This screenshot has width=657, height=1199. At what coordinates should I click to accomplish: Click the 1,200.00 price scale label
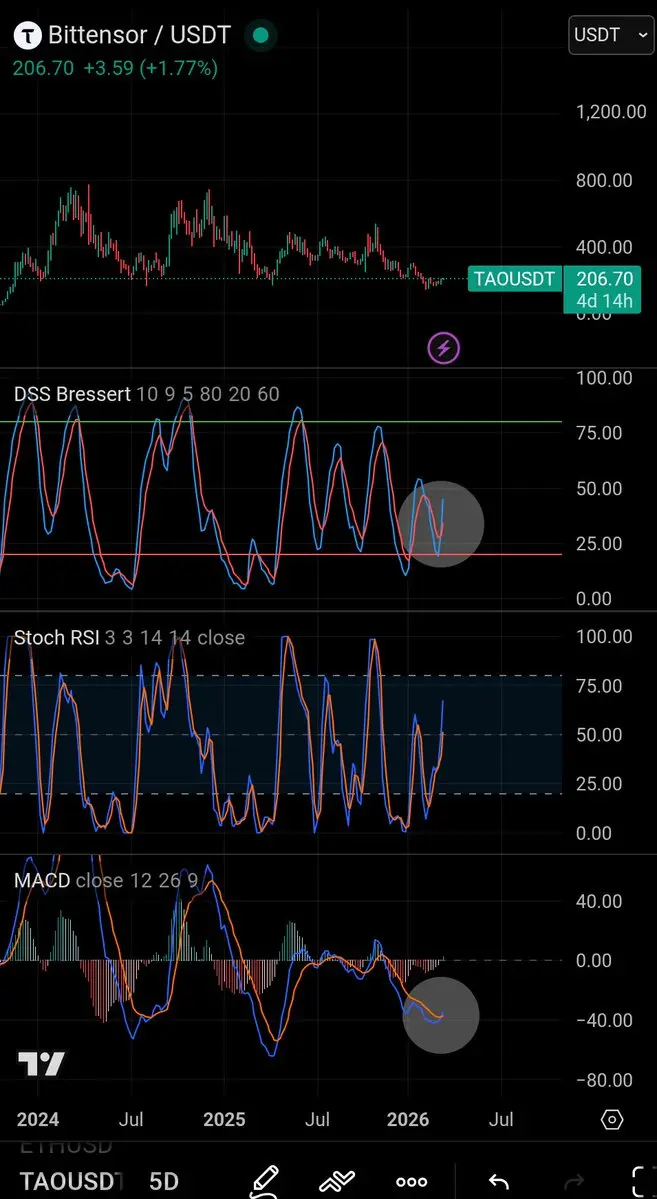click(x=611, y=112)
